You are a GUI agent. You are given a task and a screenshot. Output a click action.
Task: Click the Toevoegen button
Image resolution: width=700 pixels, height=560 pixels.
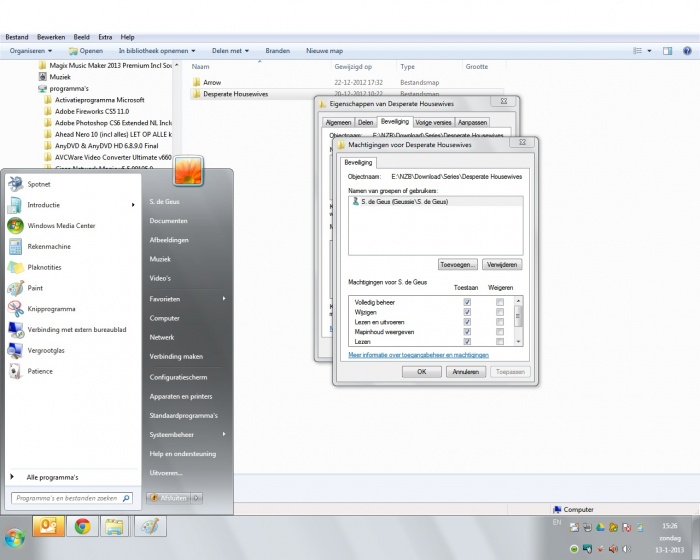[x=458, y=265]
